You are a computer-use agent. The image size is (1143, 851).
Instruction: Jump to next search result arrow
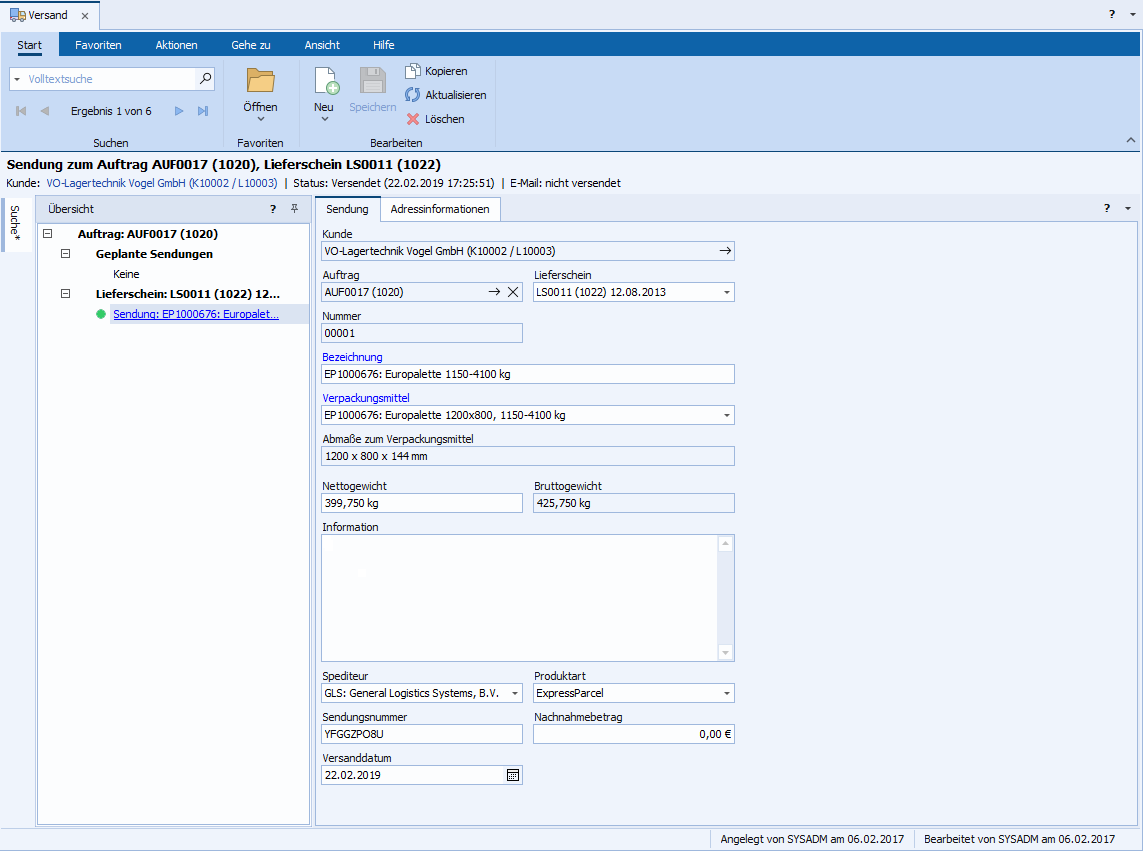[179, 111]
